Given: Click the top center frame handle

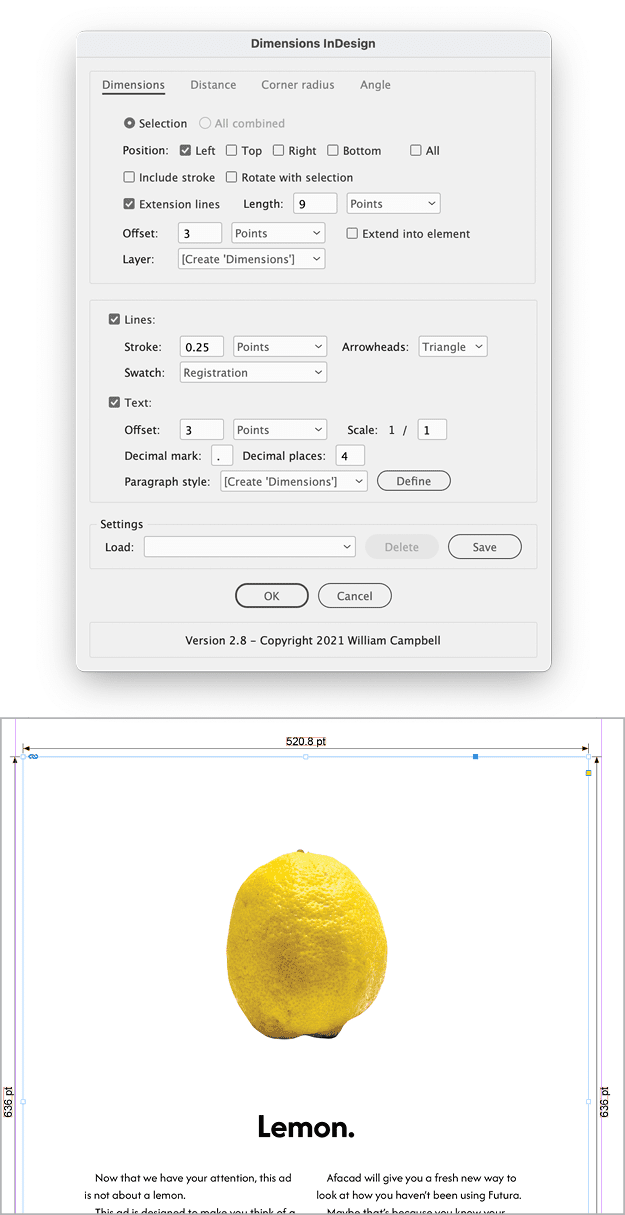Looking at the screenshot, I should [x=306, y=757].
